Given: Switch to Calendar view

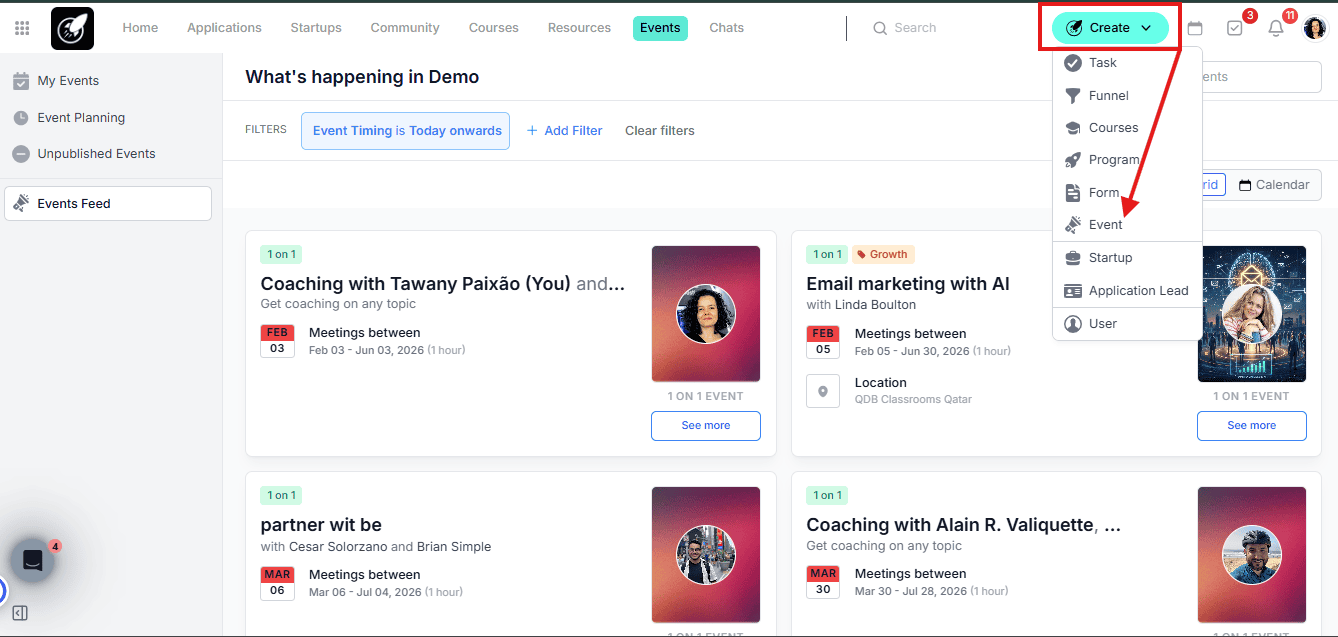Looking at the screenshot, I should pos(1274,185).
